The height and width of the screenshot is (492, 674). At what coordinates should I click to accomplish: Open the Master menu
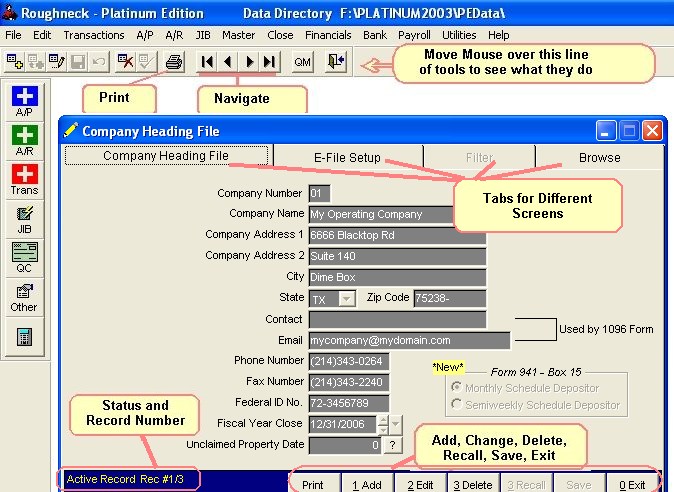pos(239,35)
